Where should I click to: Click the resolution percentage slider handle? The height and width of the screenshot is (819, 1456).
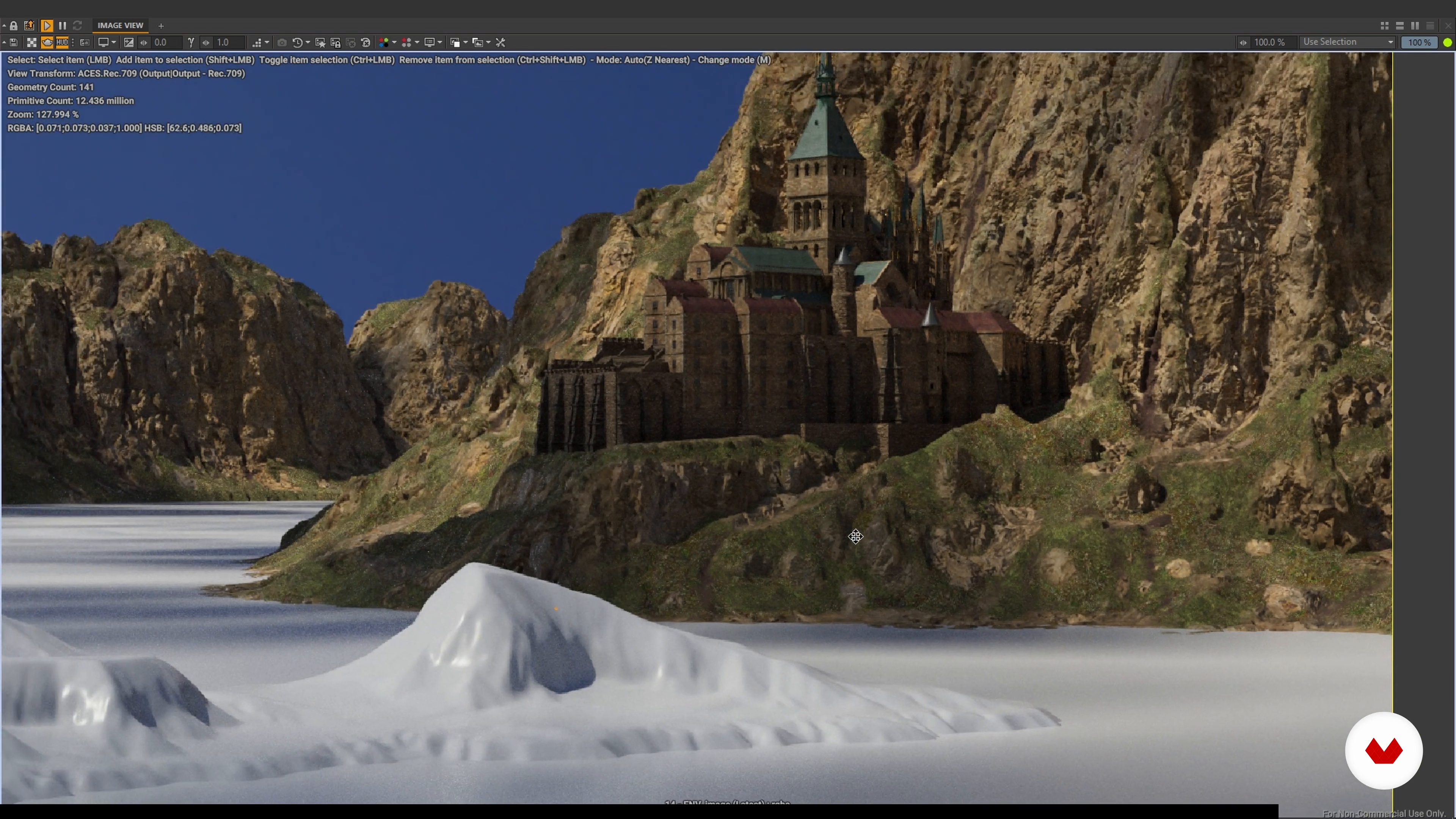(1243, 42)
